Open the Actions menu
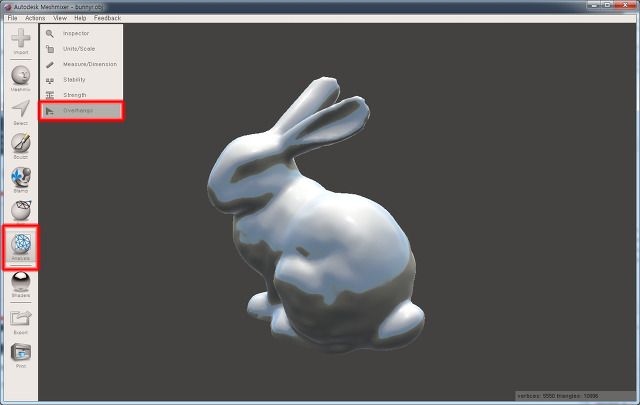 [35, 18]
